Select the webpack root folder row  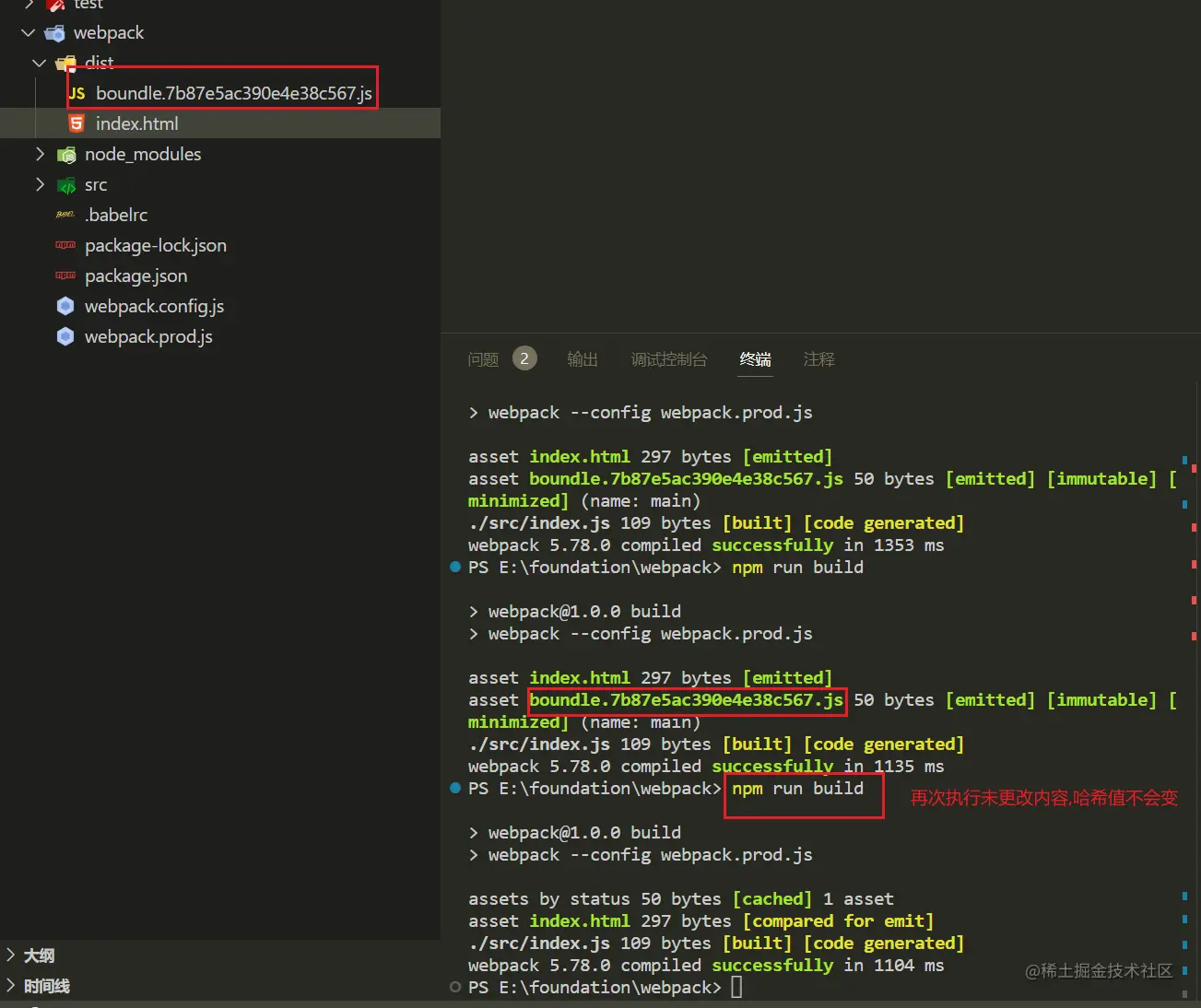pyautogui.click(x=220, y=32)
